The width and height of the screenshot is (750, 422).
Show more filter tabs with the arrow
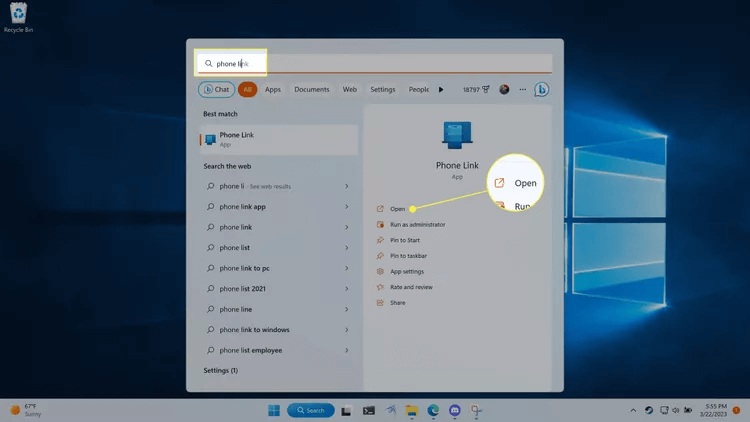[x=441, y=89]
